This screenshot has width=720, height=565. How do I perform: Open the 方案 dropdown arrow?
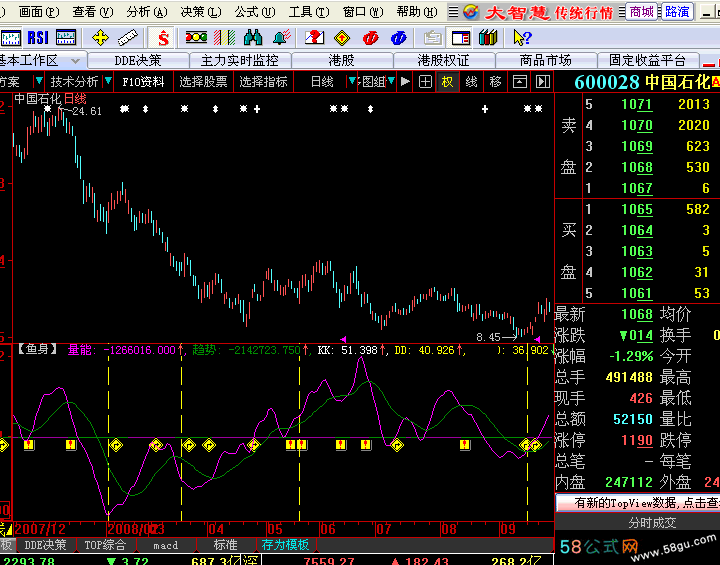(x=39, y=81)
